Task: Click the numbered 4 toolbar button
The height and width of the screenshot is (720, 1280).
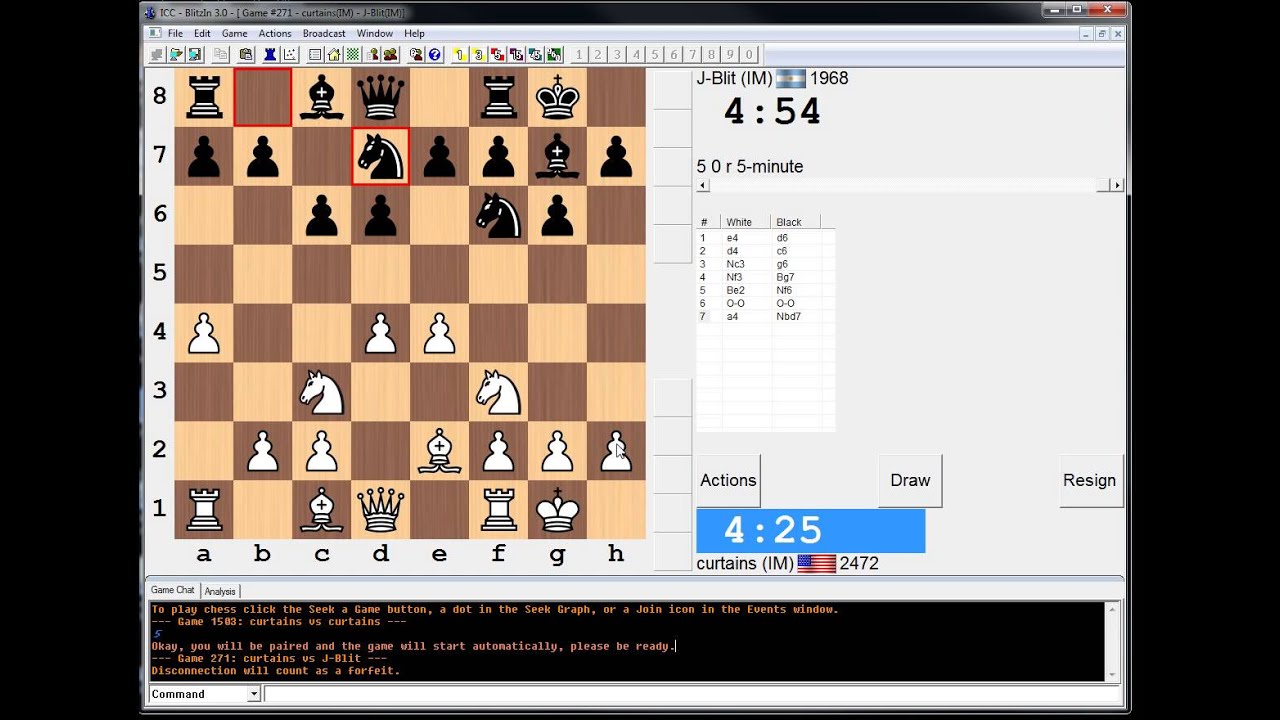Action: tap(636, 55)
